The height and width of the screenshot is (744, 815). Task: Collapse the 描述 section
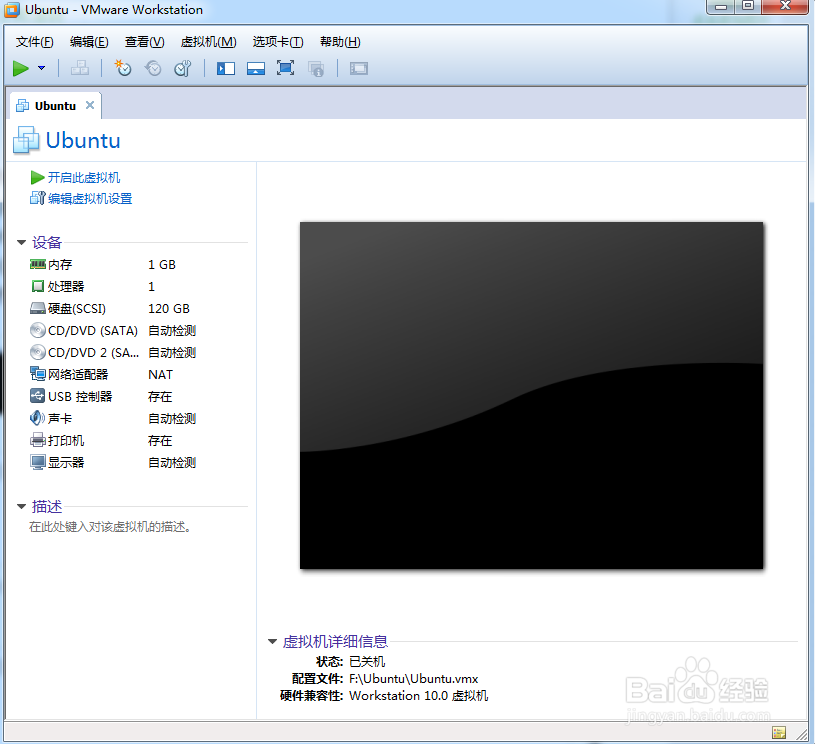21,506
